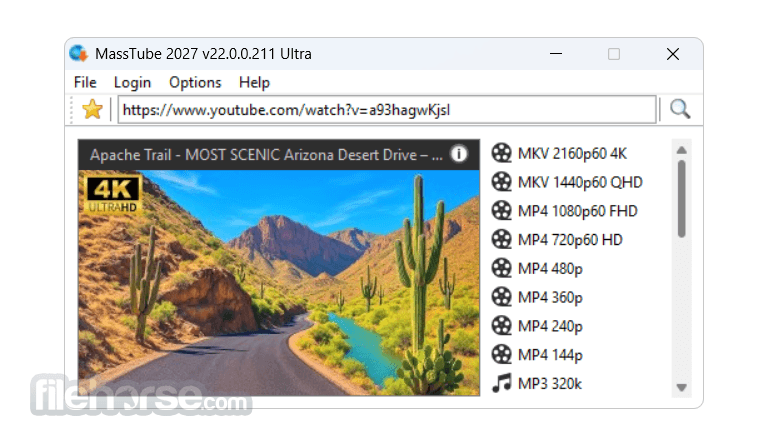768x446 pixels.
Task: Click the Apache Trail video thumbnail
Action: coord(279,282)
